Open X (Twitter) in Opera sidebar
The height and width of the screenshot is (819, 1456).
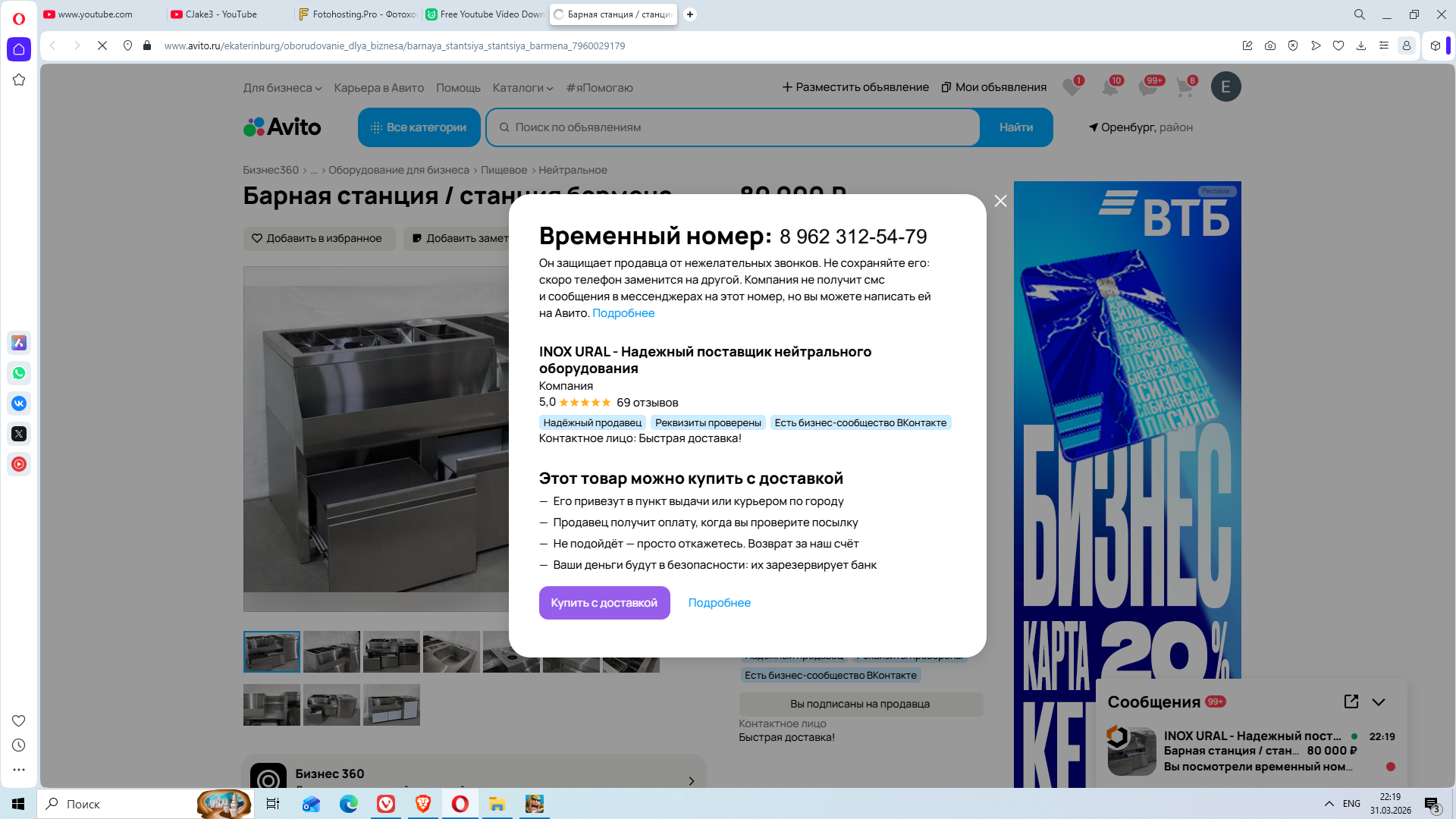coord(19,434)
